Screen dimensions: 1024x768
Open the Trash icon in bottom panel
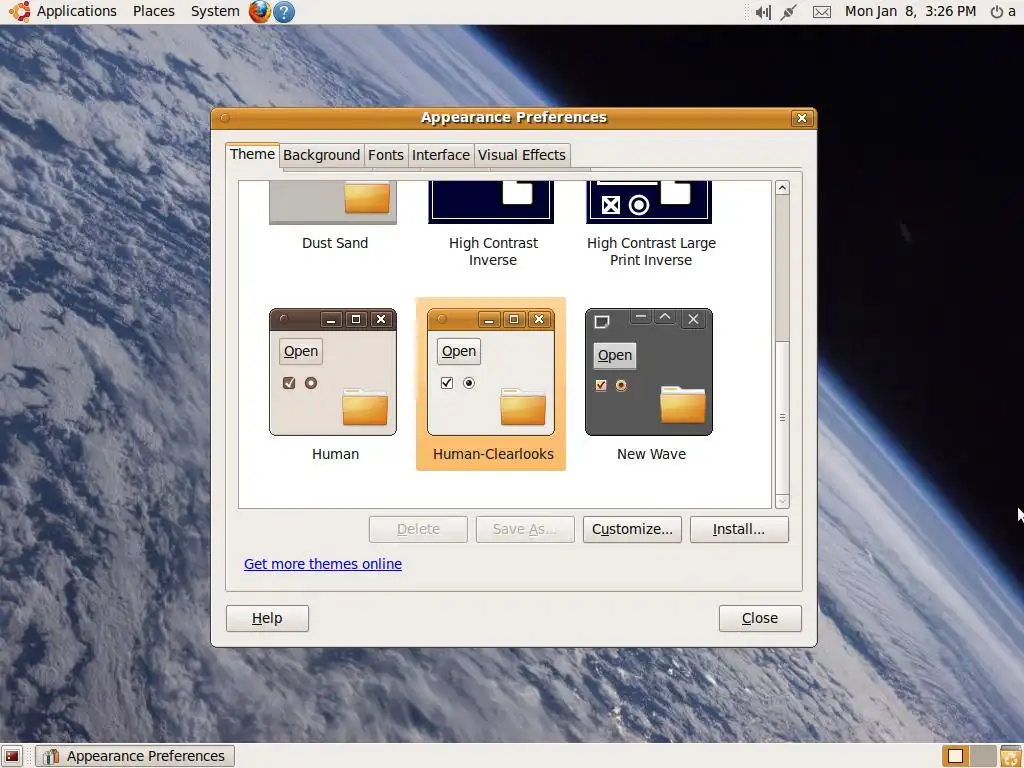(x=1010, y=756)
